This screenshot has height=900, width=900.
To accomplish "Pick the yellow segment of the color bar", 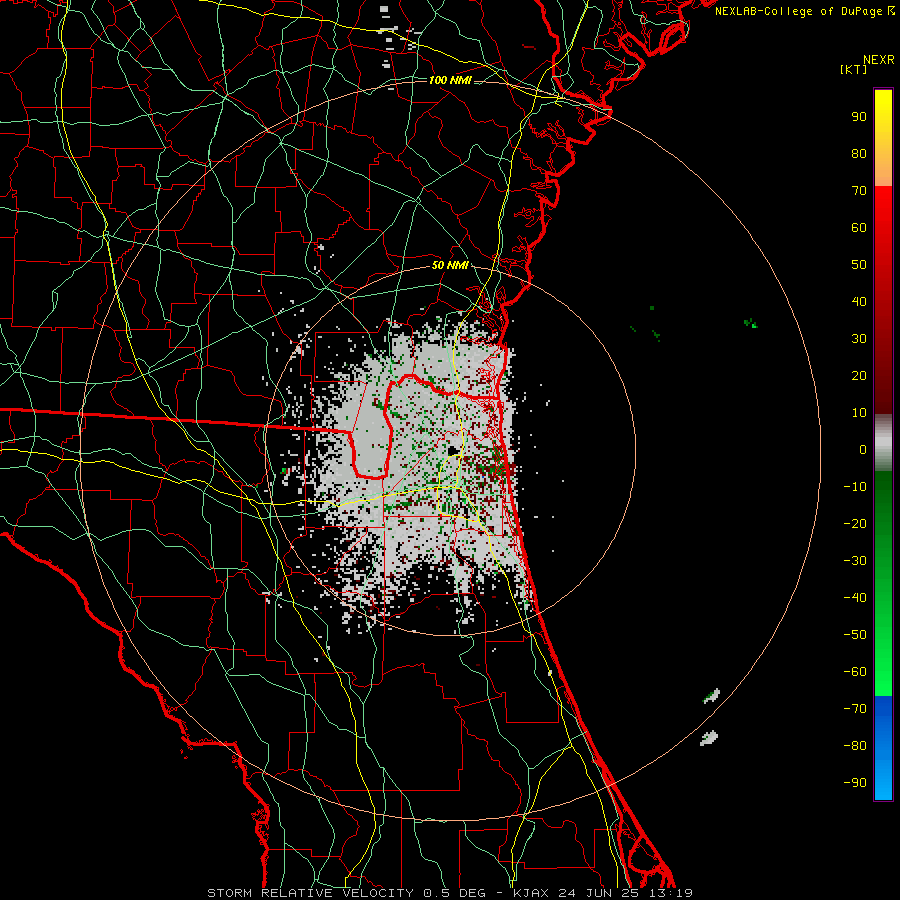I will (883, 138).
